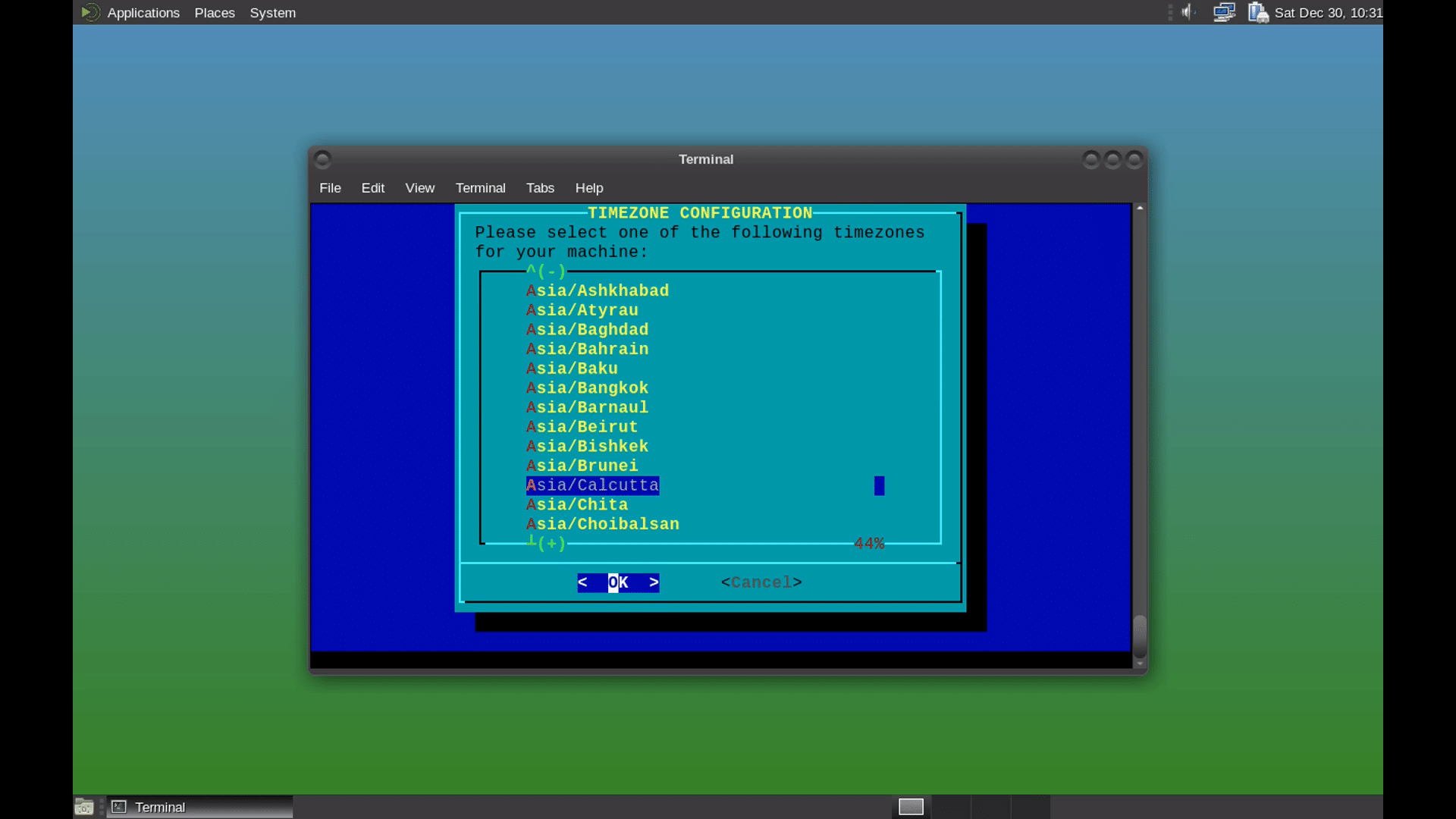1456x819 pixels.
Task: Click the date and time clock
Action: (x=1328, y=13)
